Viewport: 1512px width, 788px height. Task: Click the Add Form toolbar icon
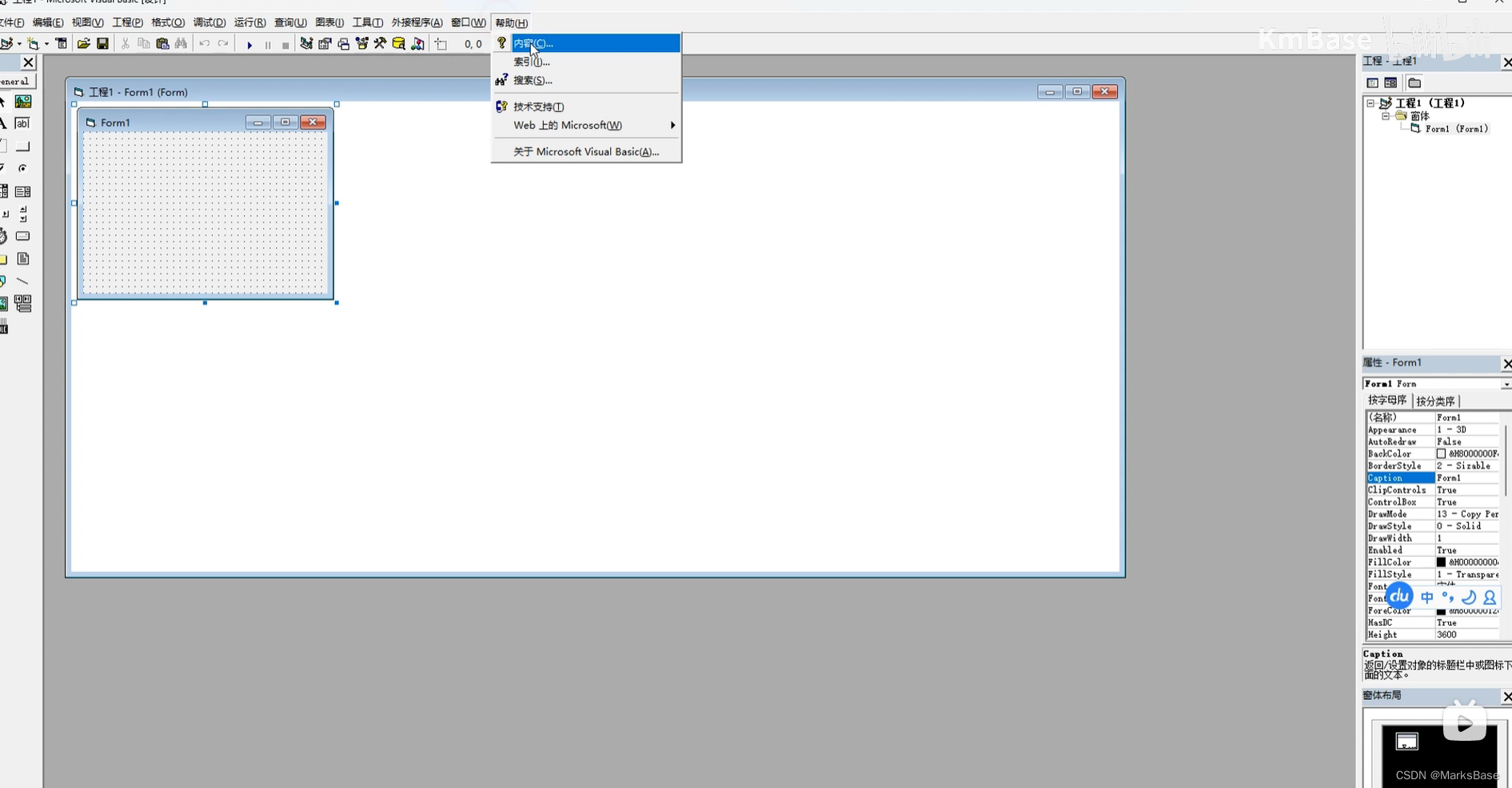click(34, 44)
